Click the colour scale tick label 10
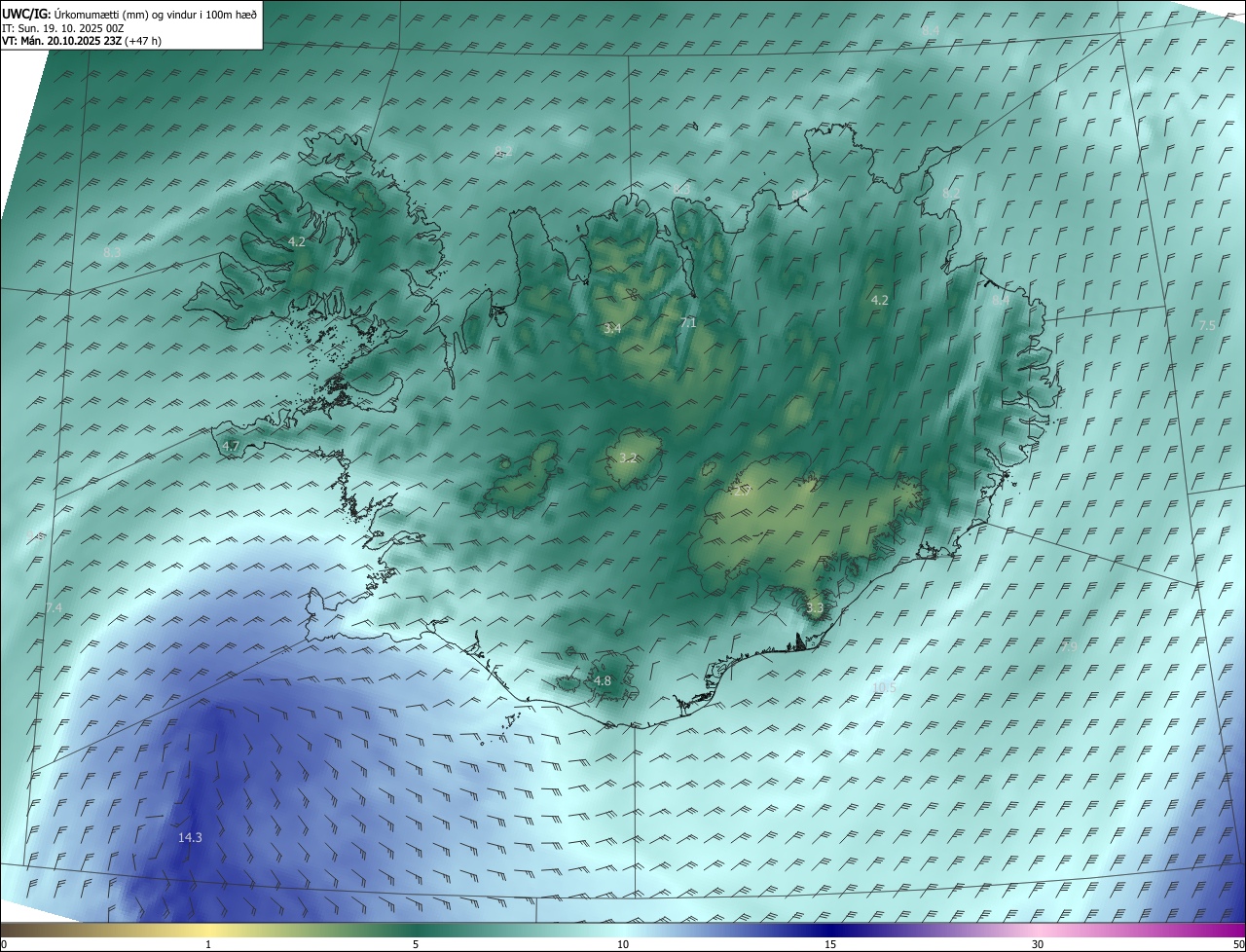Screen dimensions: 1246x952 [x=623, y=944]
